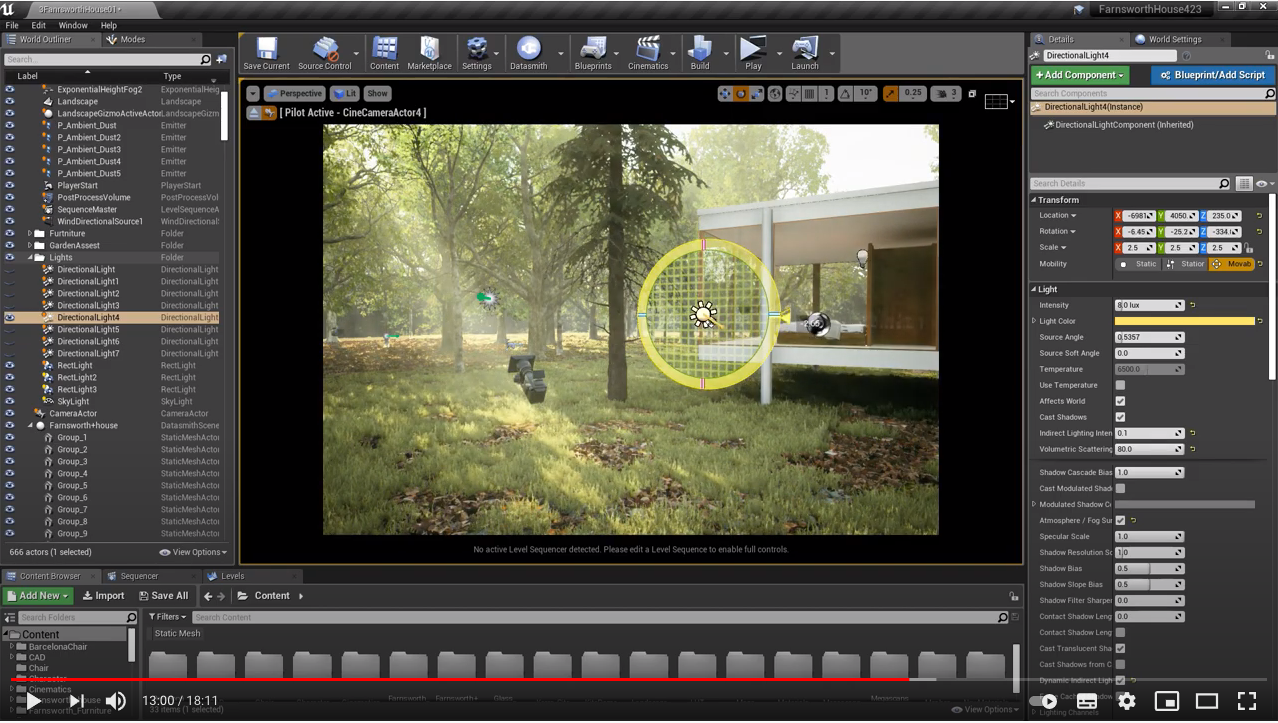Click the Add Component button
The width and height of the screenshot is (1278, 723).
coord(1080,75)
